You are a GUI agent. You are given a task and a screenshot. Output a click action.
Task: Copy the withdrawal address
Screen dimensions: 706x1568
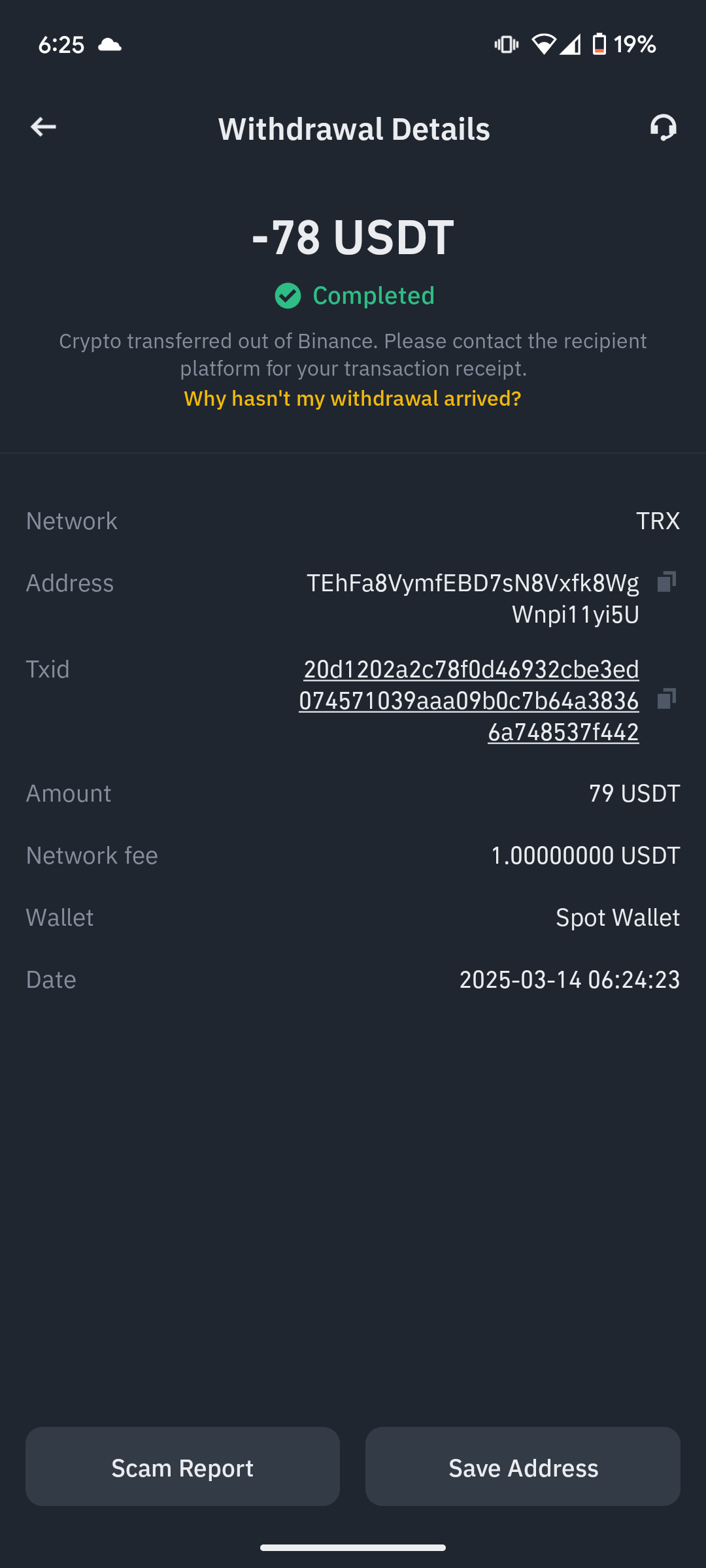(666, 581)
